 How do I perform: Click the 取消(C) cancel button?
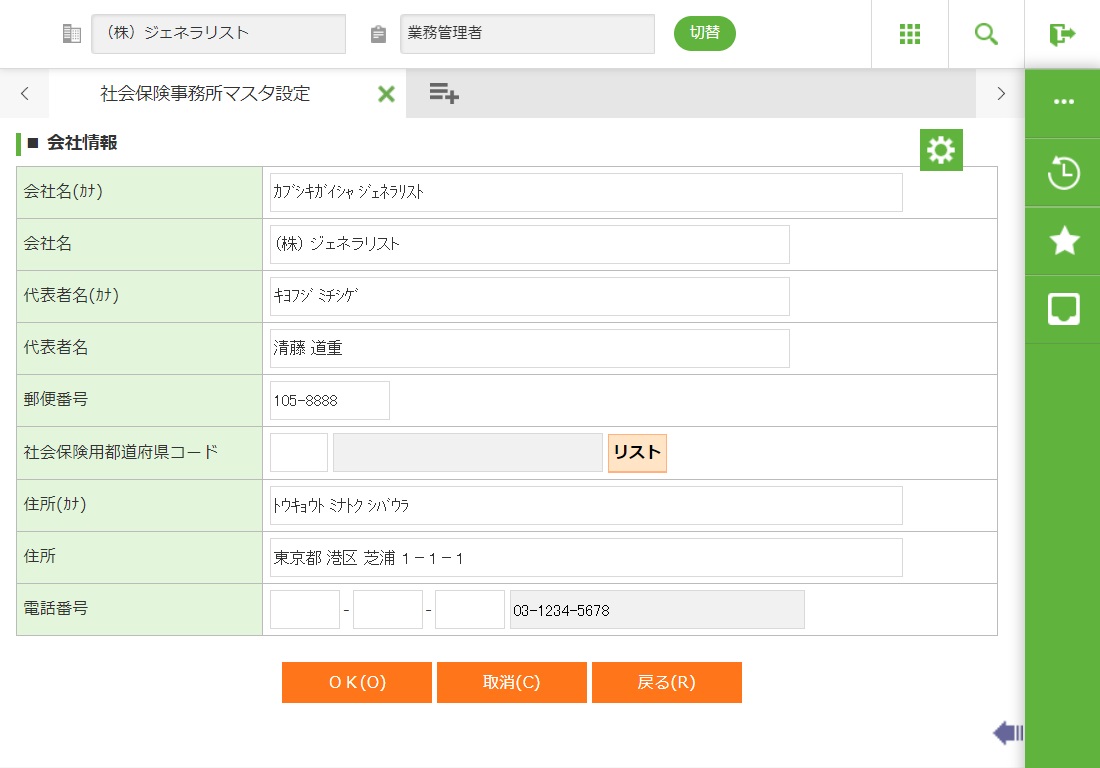(x=511, y=682)
